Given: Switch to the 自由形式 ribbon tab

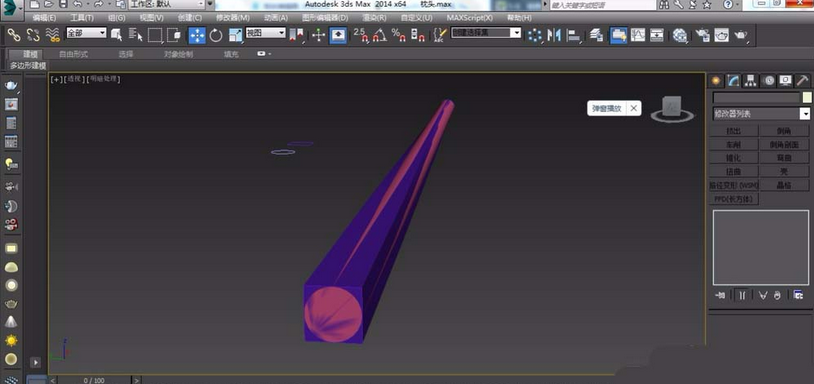Looking at the screenshot, I should [x=73, y=54].
